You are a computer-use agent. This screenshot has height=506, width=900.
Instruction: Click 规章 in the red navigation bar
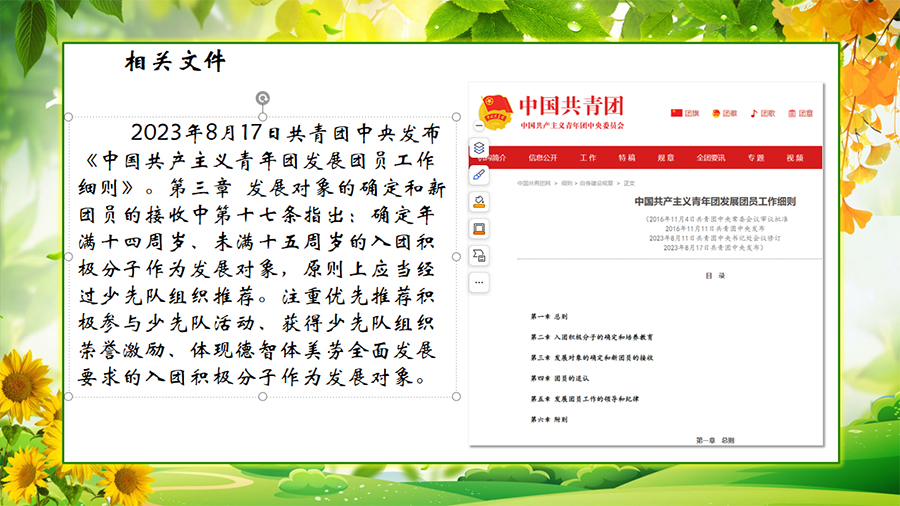coord(666,158)
